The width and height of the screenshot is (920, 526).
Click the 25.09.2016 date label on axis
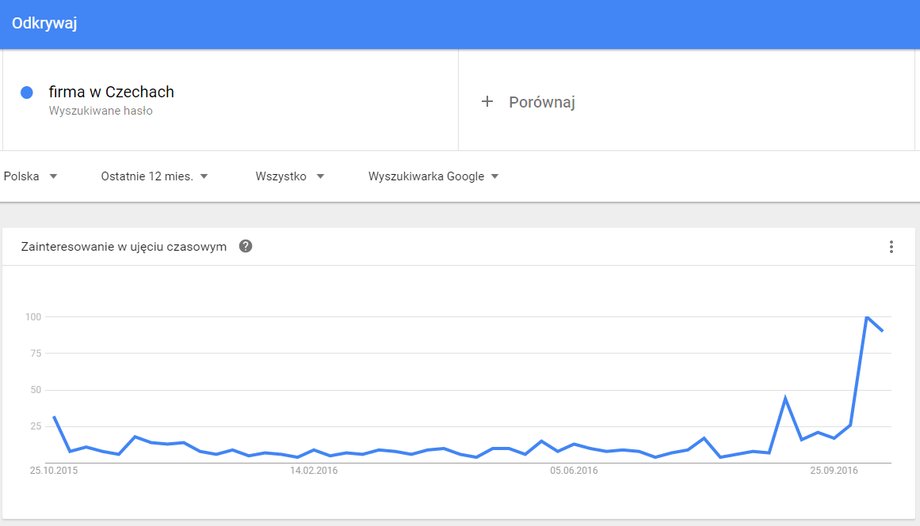(834, 470)
